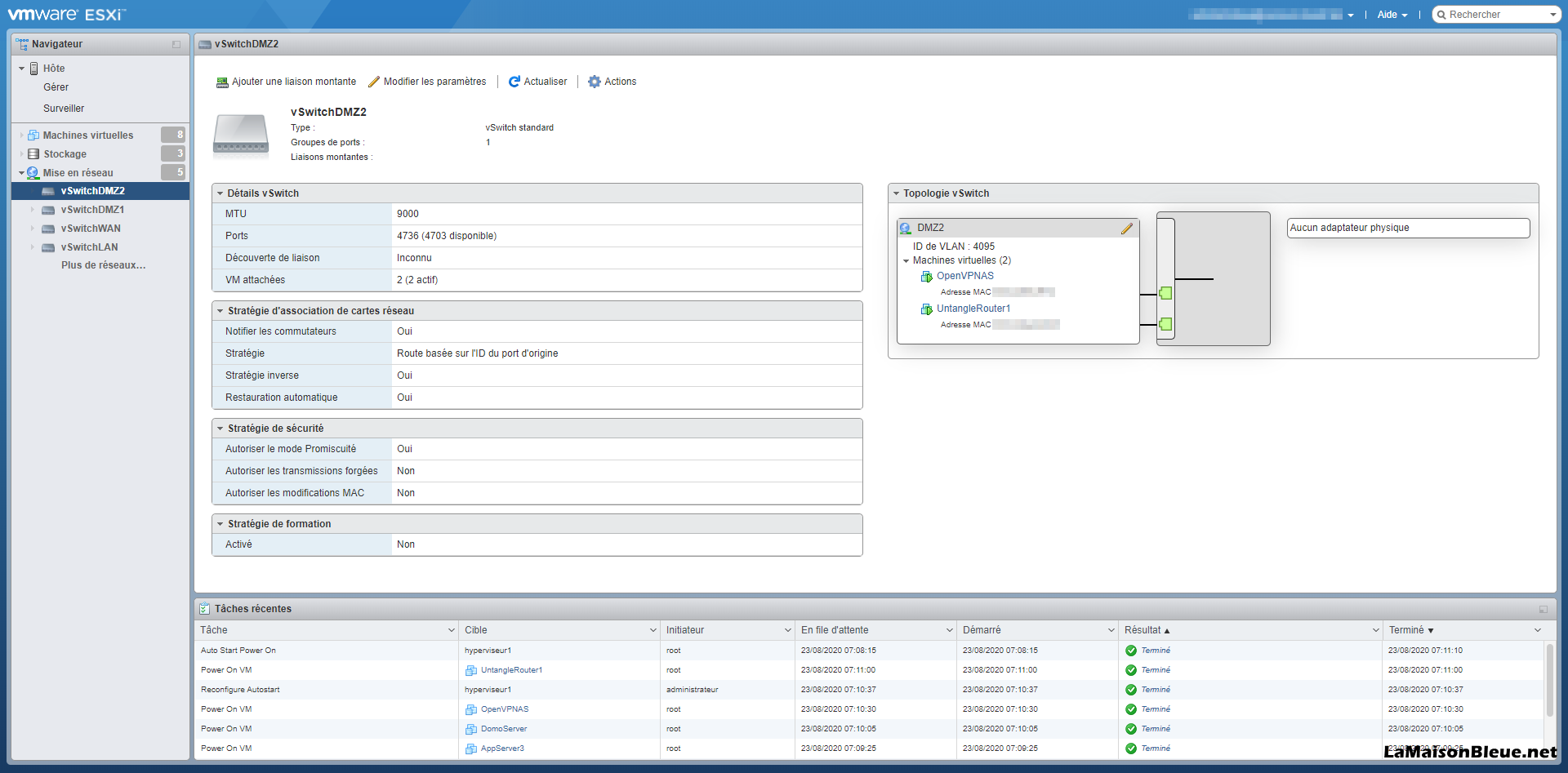The height and width of the screenshot is (773, 1568).
Task: Click the AppServer3 VM icon in tasks list
Action: pos(471,749)
